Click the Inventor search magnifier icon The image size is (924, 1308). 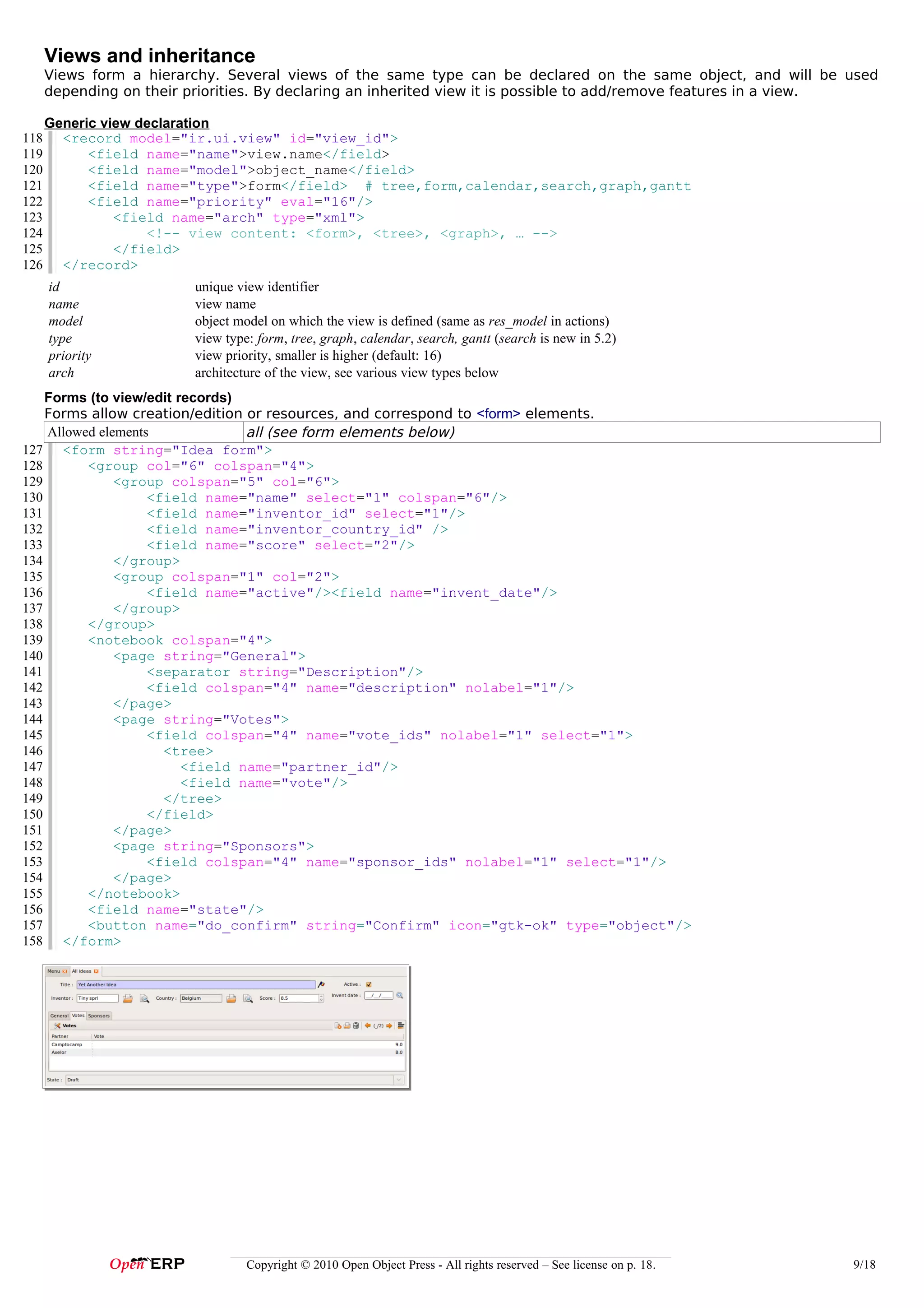pyautogui.click(x=145, y=999)
